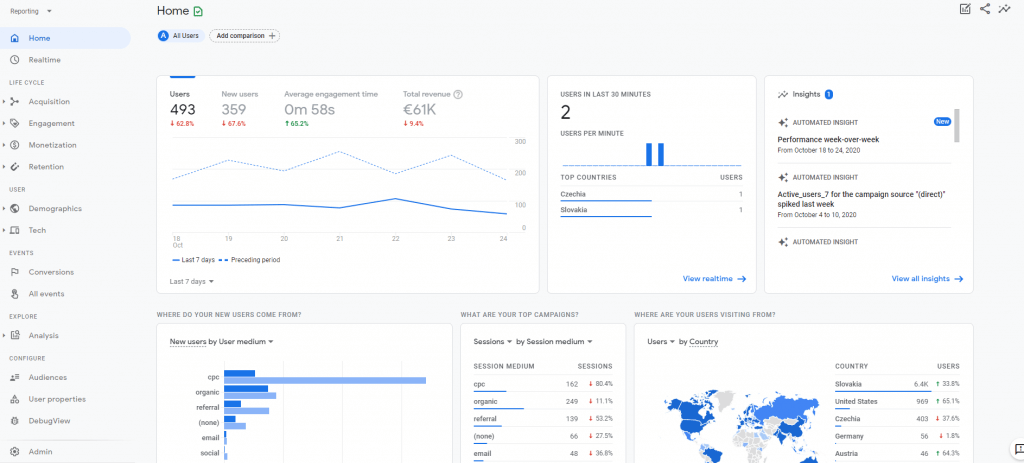Click the share report icon
This screenshot has width=1024, height=463.
(x=985, y=8)
